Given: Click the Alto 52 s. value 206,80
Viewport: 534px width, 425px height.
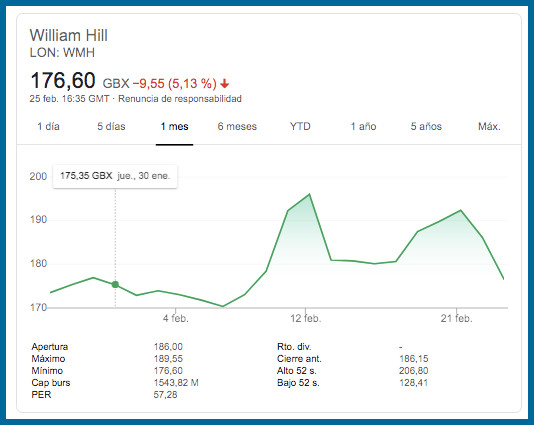Looking at the screenshot, I should [414, 371].
